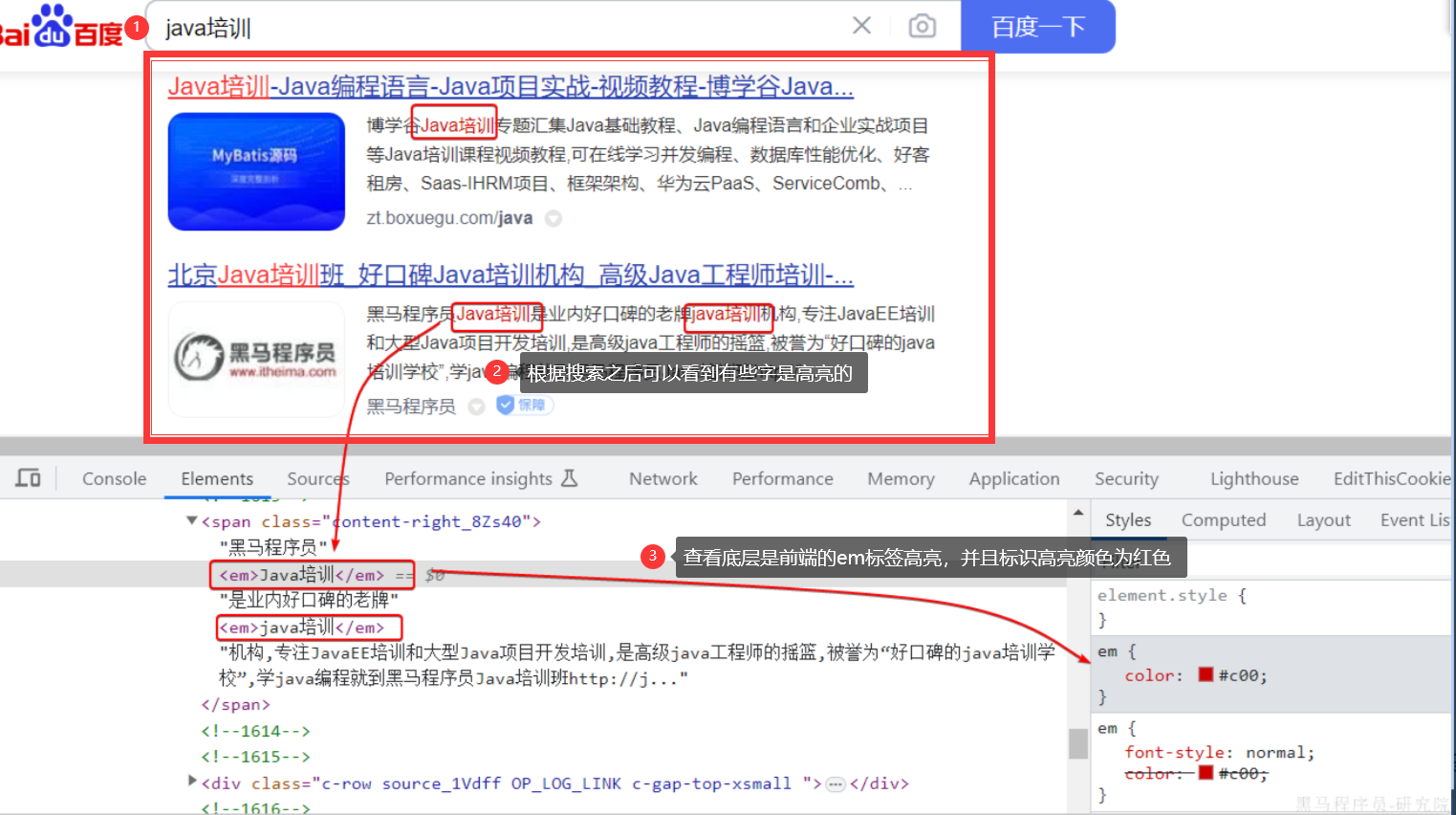The height and width of the screenshot is (815, 1456).
Task: Click the scroll-up arrow of Elements panel scrollbar
Action: [1078, 513]
